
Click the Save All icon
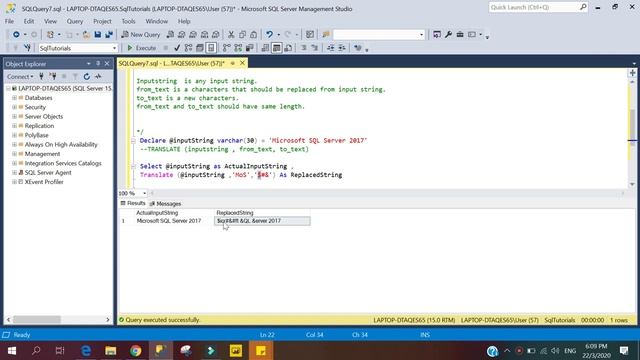pos(109,35)
